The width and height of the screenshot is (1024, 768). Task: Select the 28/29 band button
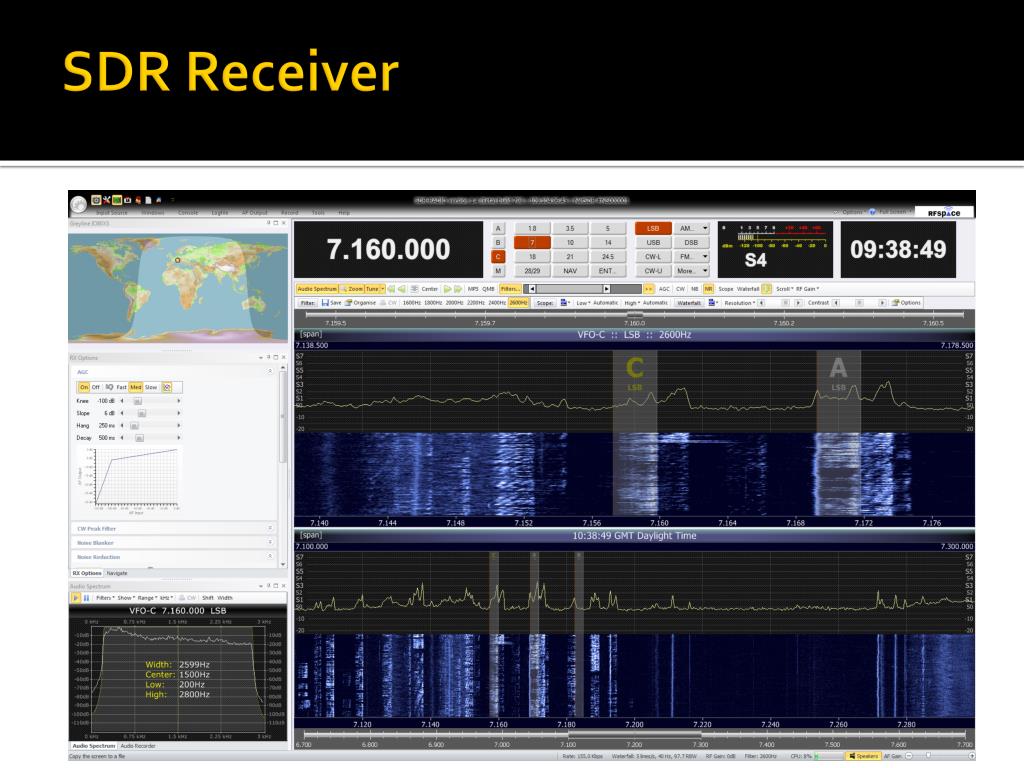click(532, 270)
